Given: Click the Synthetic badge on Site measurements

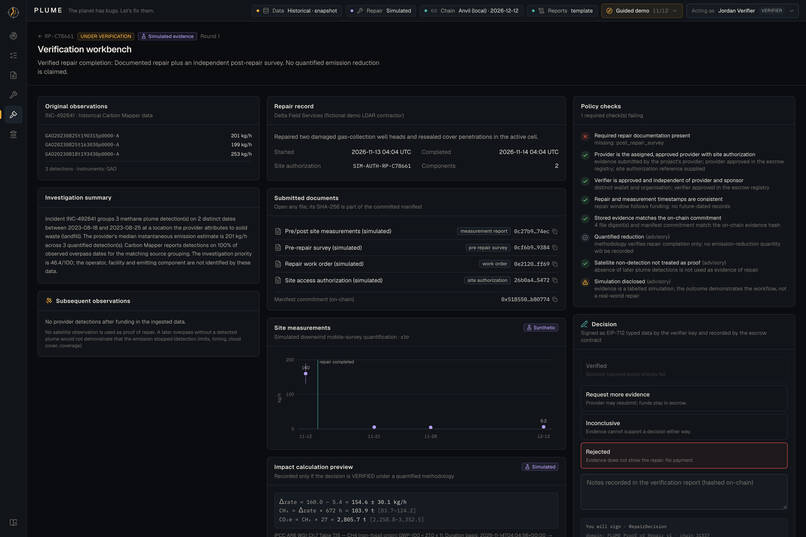Looking at the screenshot, I should (x=541, y=328).
